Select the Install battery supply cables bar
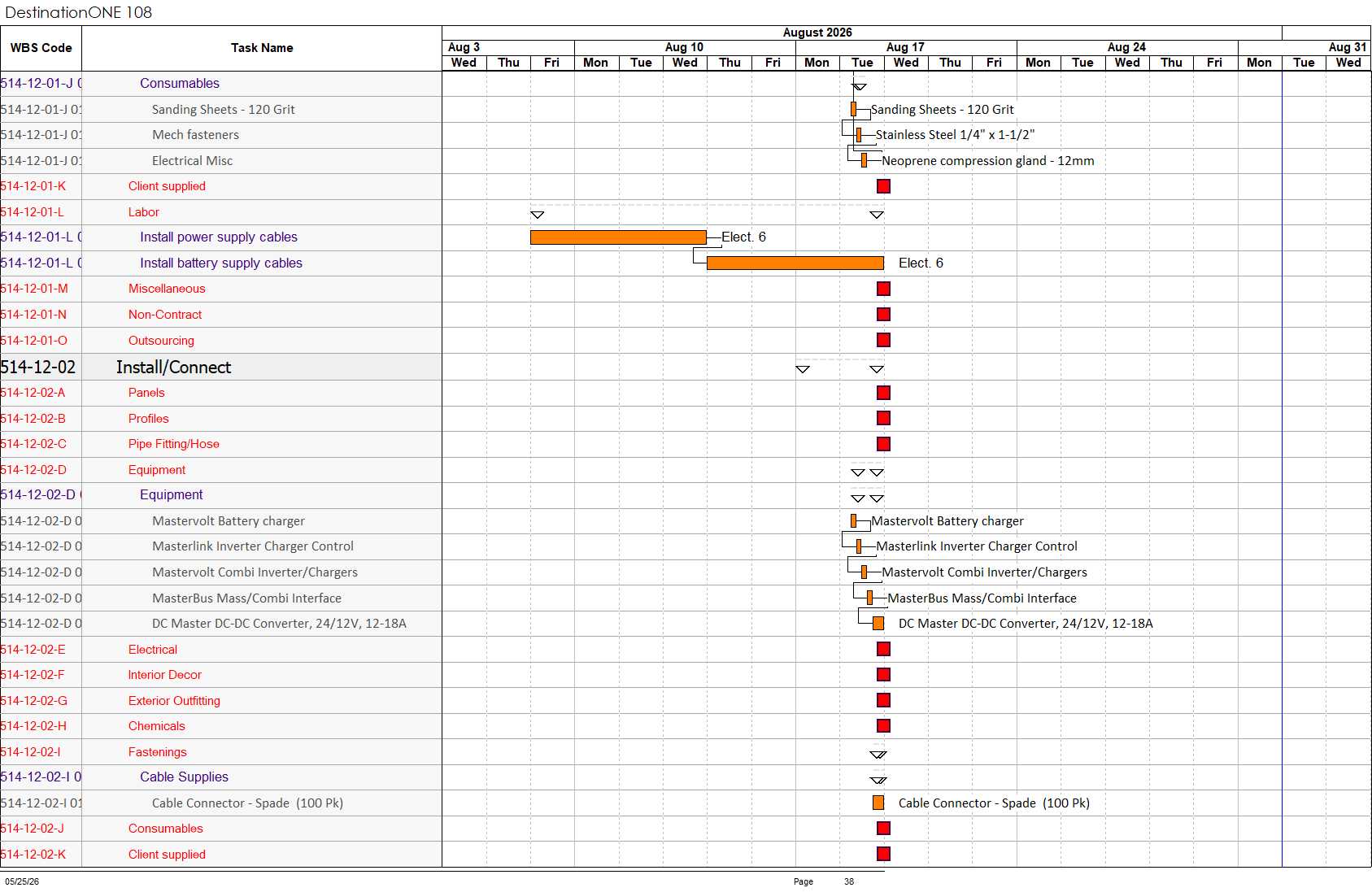This screenshot has width=1372, height=892. tap(795, 263)
